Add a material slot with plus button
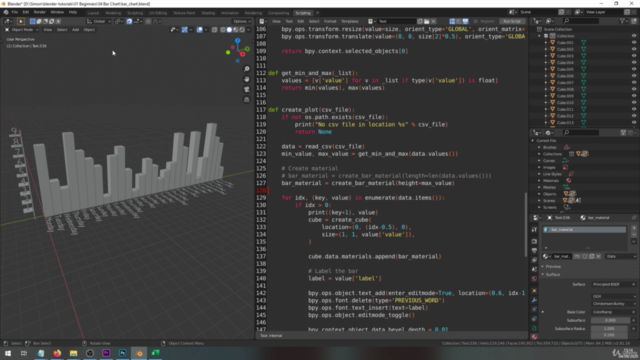Viewport: 640px width, 360px height. (x=633, y=228)
